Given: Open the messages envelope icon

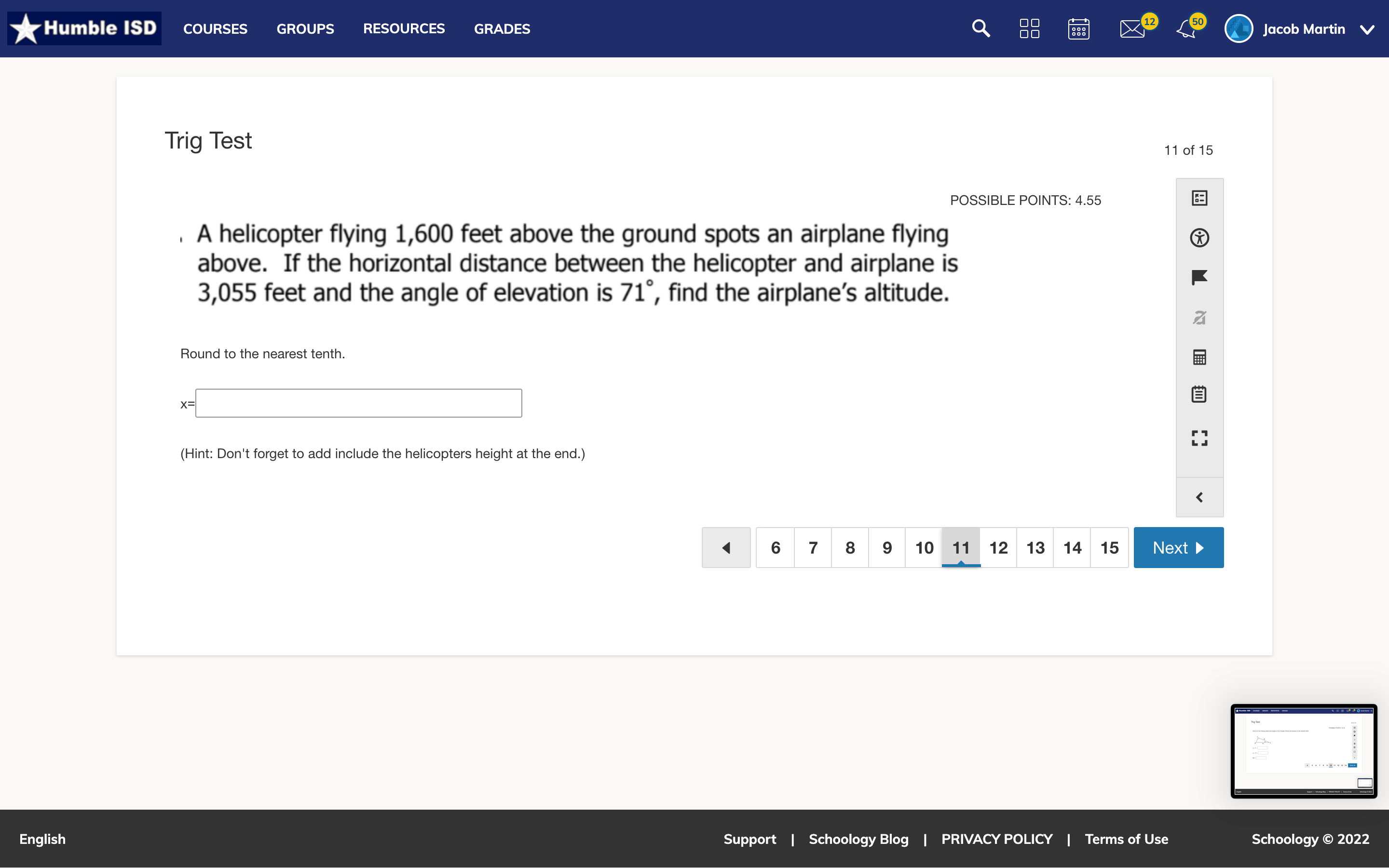Looking at the screenshot, I should point(1132,29).
